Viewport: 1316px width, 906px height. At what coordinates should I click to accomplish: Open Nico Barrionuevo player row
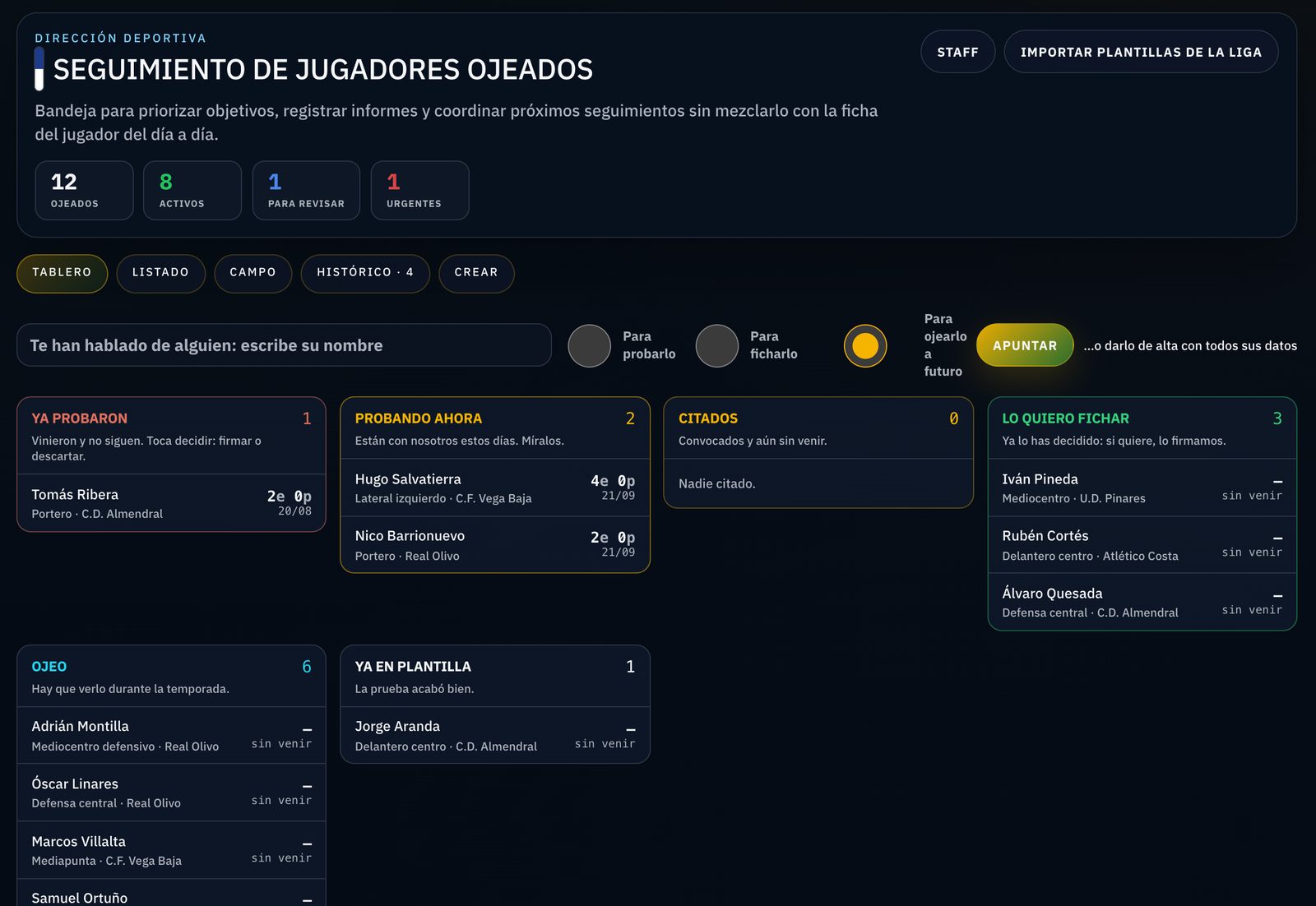click(x=495, y=545)
